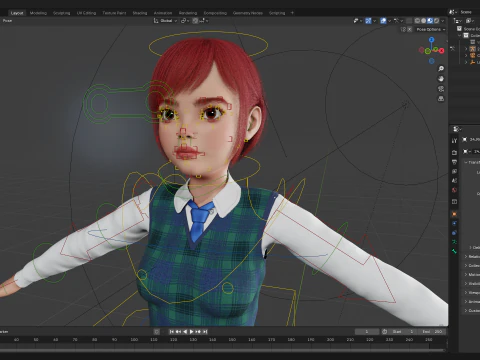Open the object type visibility dropdown

click(x=357, y=21)
